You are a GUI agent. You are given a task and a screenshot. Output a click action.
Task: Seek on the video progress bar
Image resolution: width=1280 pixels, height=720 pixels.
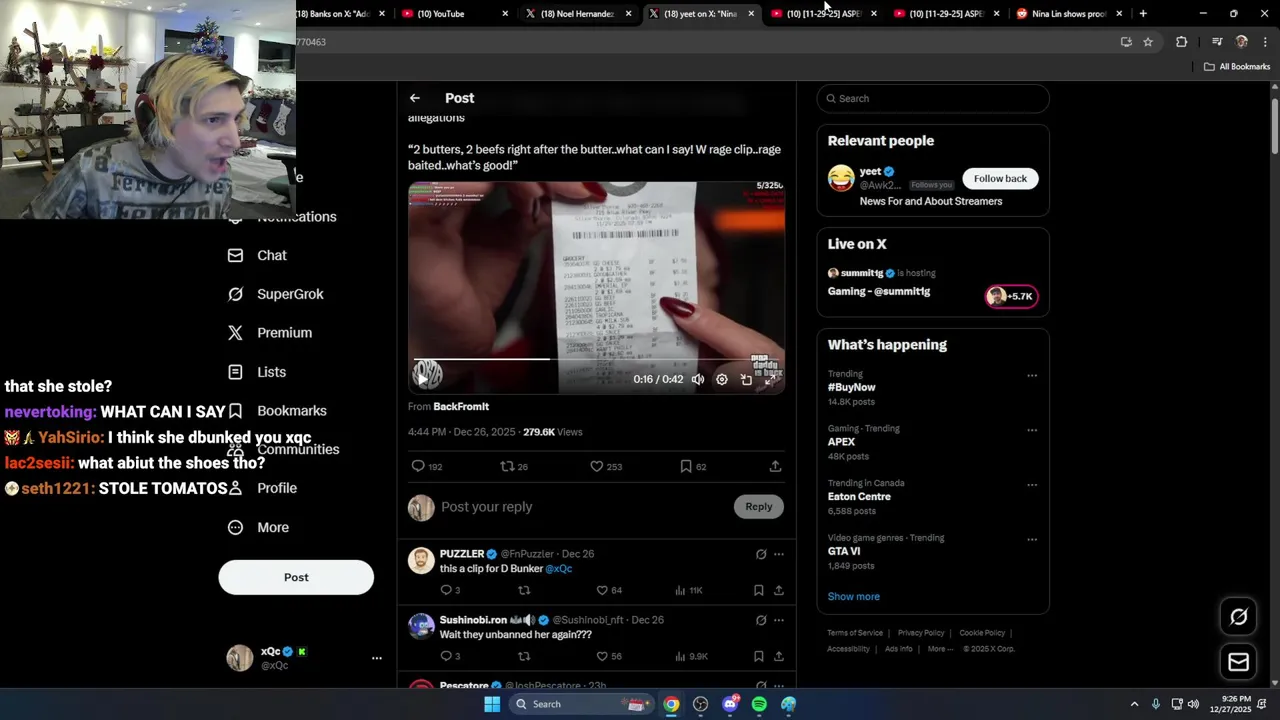click(x=596, y=358)
